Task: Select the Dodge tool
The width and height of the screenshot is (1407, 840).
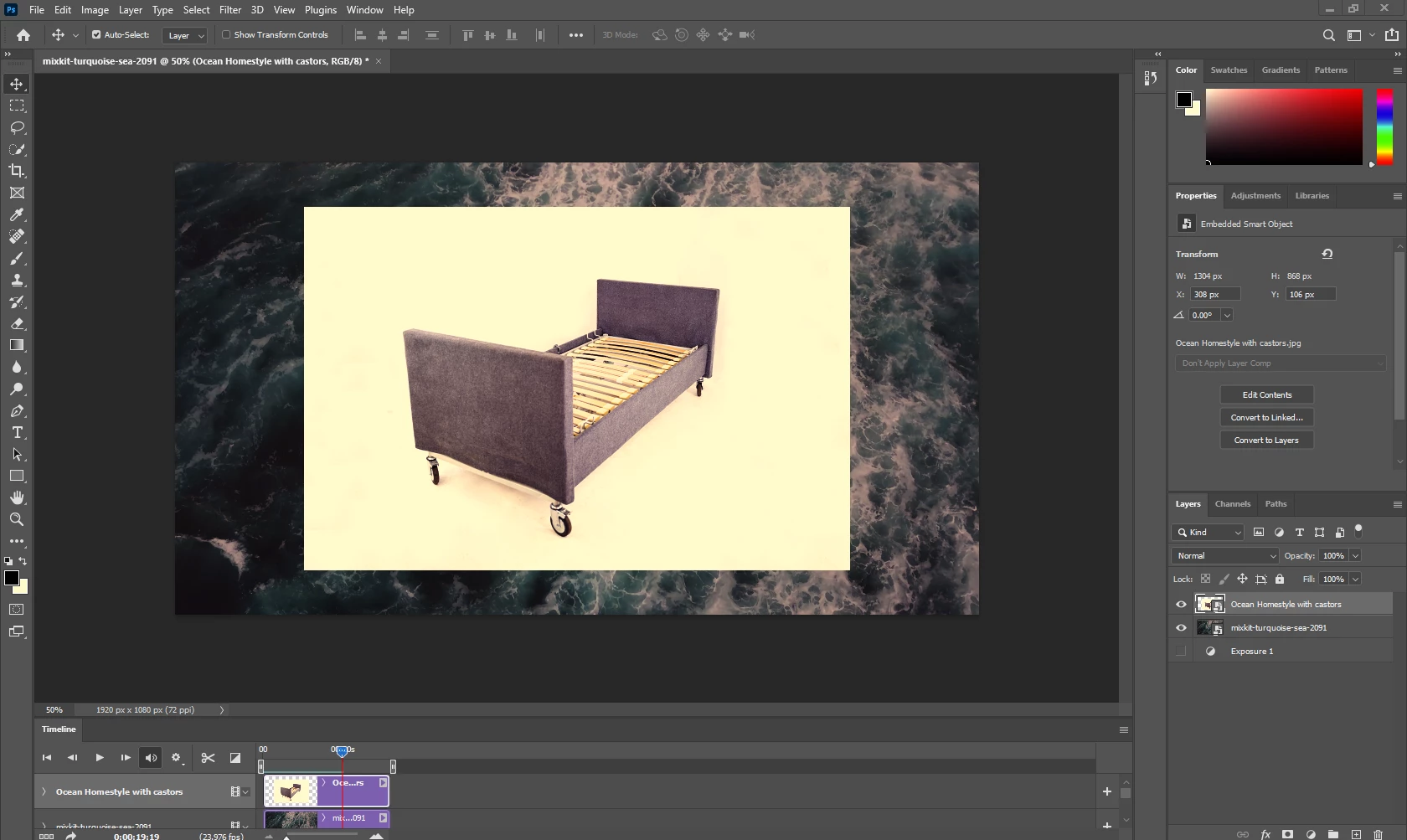Action: [x=17, y=389]
